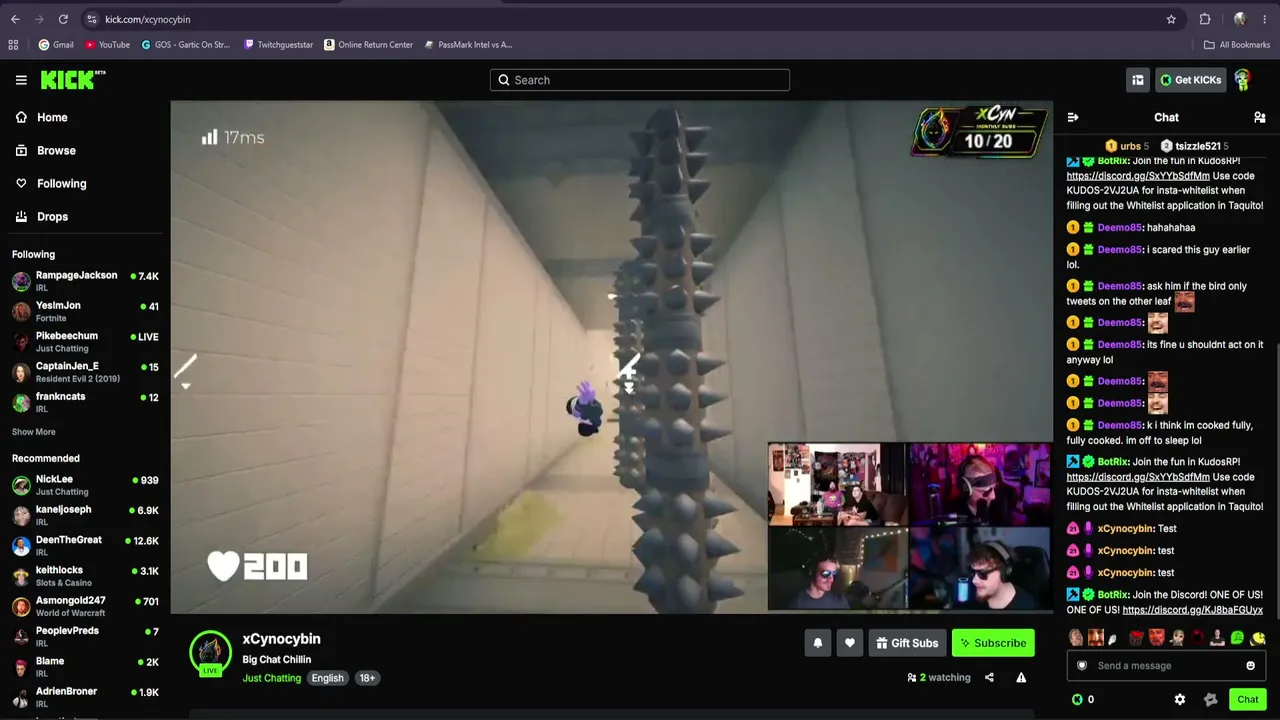The width and height of the screenshot is (1280, 720).
Task: Go back in the browser
Action: pyautogui.click(x=15, y=19)
